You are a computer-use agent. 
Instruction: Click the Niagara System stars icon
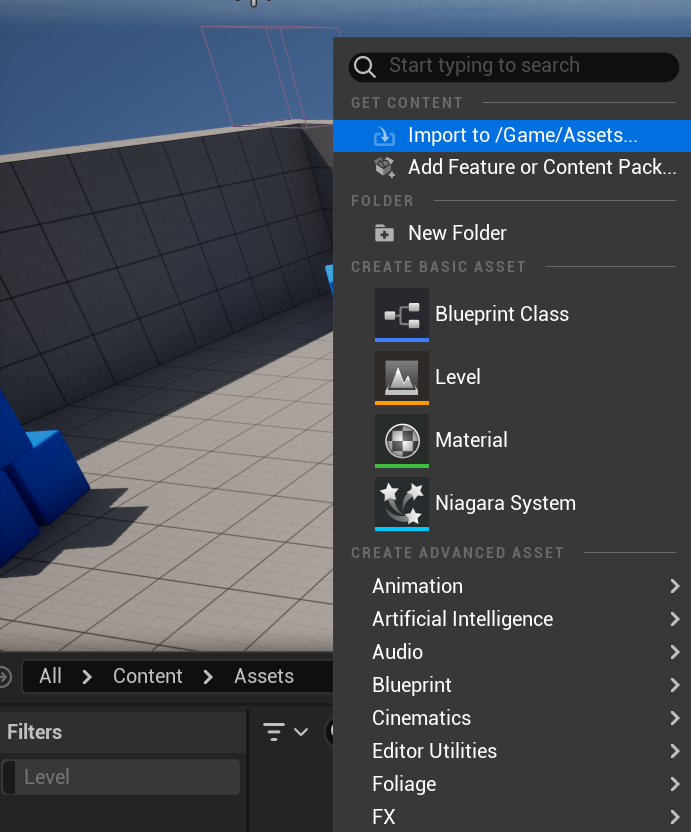tap(402, 504)
